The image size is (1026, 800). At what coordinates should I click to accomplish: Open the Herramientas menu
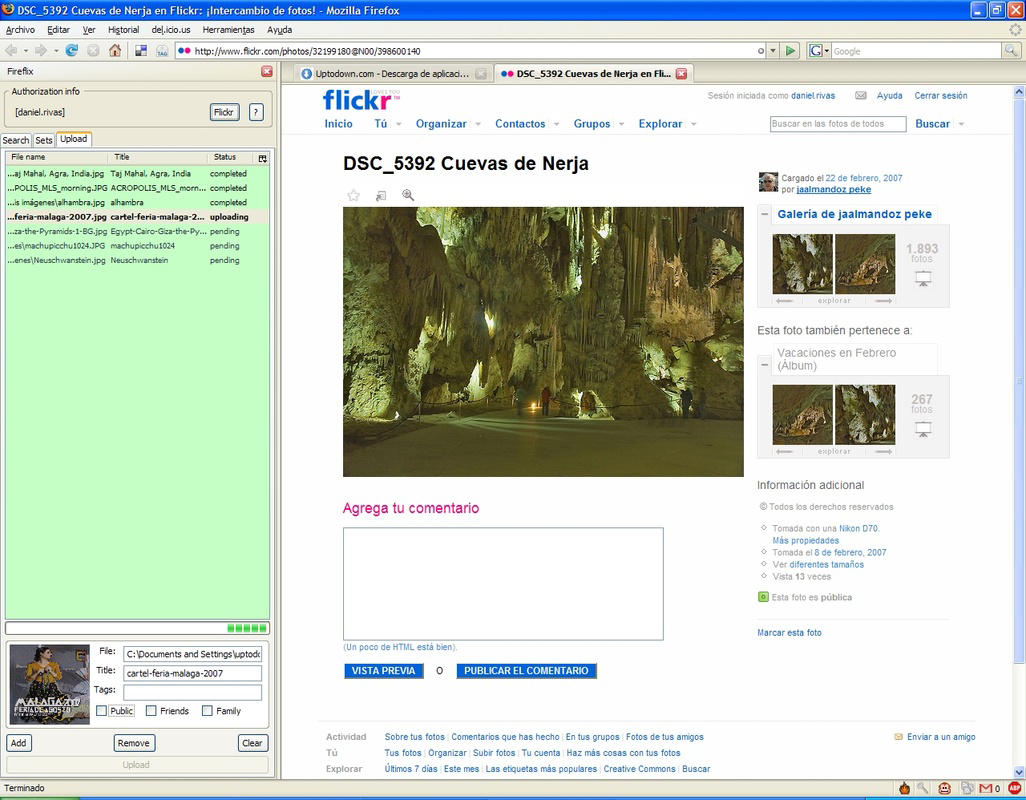[x=228, y=30]
